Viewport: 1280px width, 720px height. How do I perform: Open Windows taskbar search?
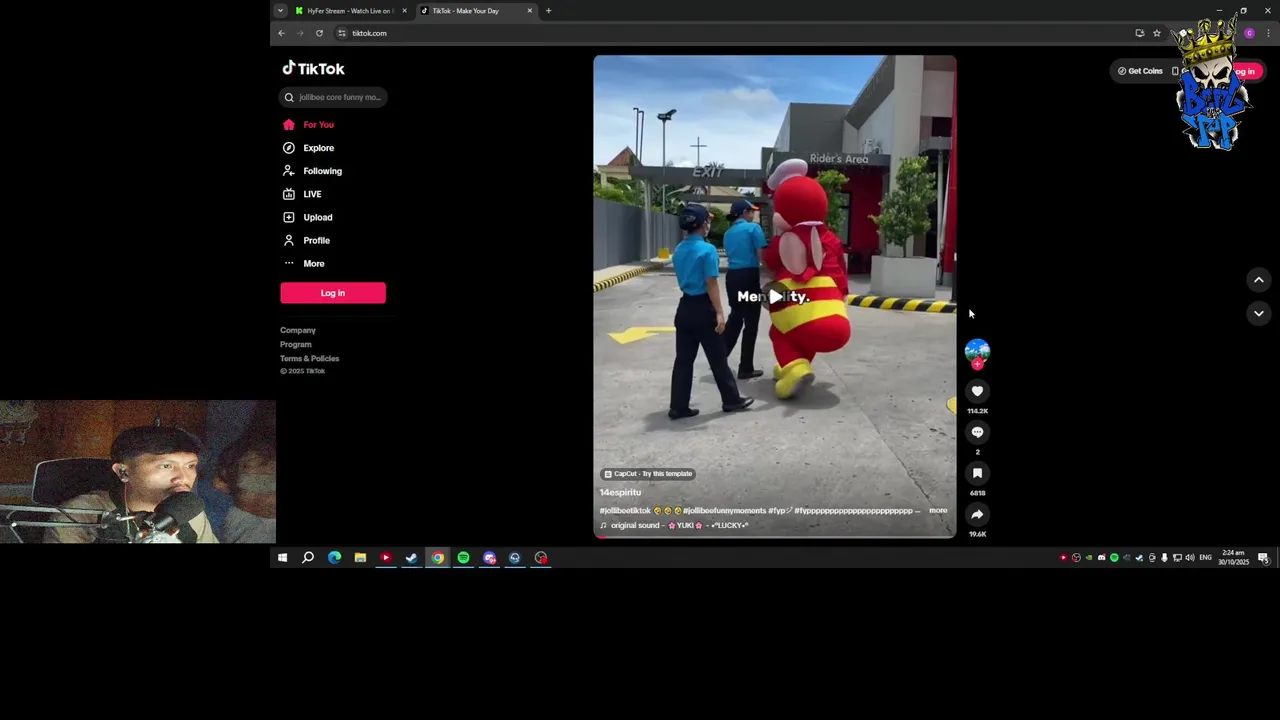click(x=308, y=558)
